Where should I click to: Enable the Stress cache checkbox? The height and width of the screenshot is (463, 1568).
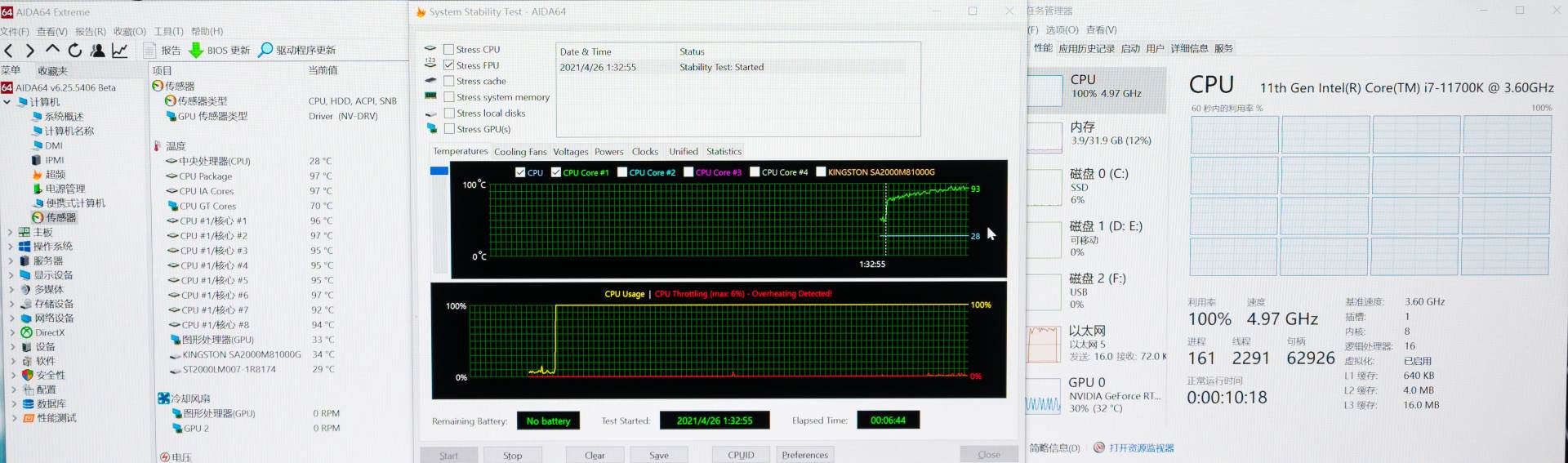pos(449,81)
